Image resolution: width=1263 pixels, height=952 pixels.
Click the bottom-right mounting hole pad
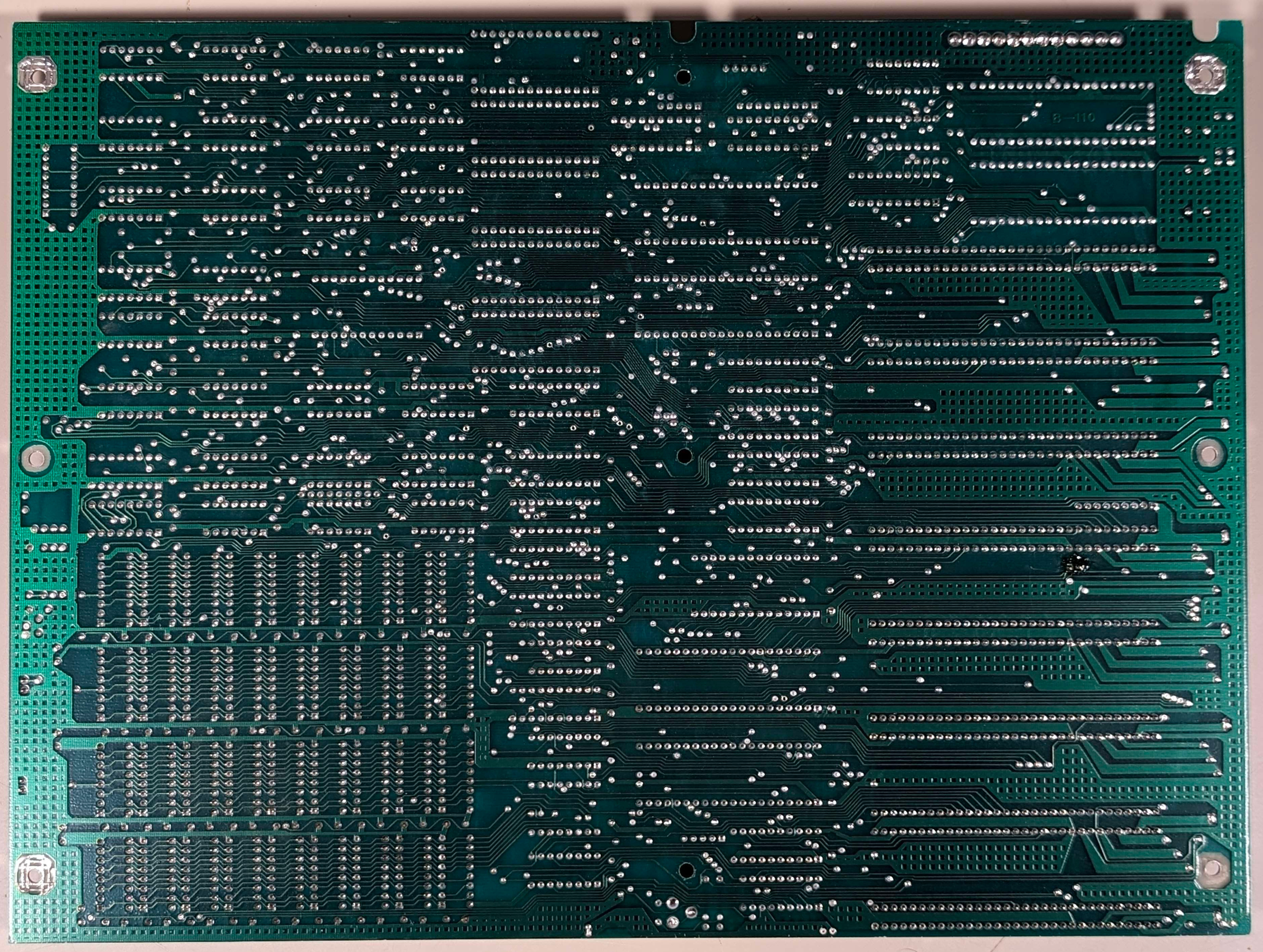[x=1213, y=869]
